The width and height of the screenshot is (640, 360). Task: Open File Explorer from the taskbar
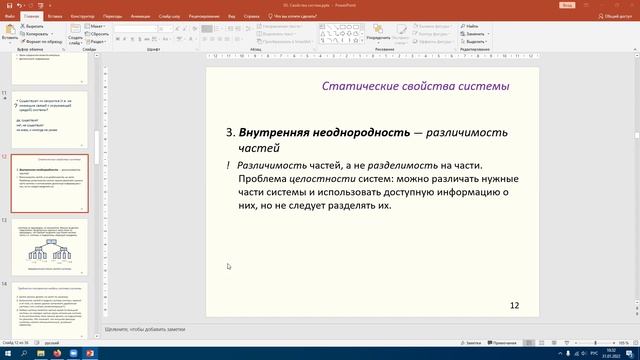coord(41,353)
